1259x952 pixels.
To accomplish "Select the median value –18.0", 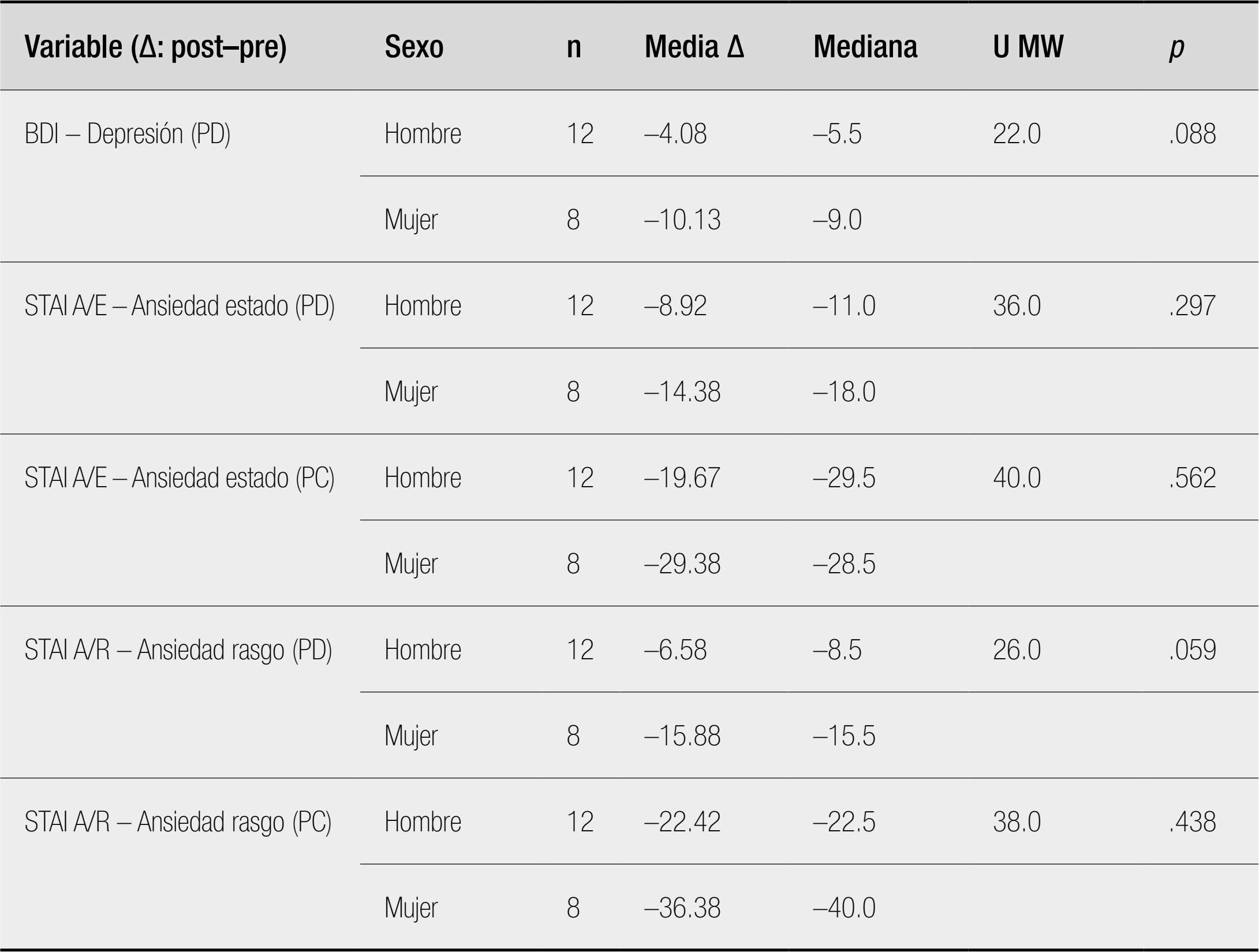I will point(844,392).
